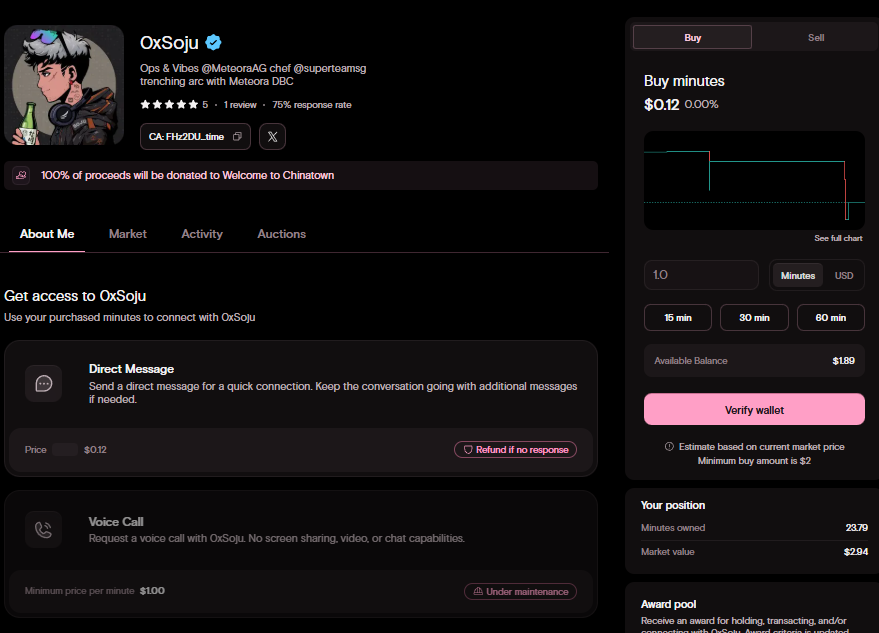Switch to the Sell tab

816,38
